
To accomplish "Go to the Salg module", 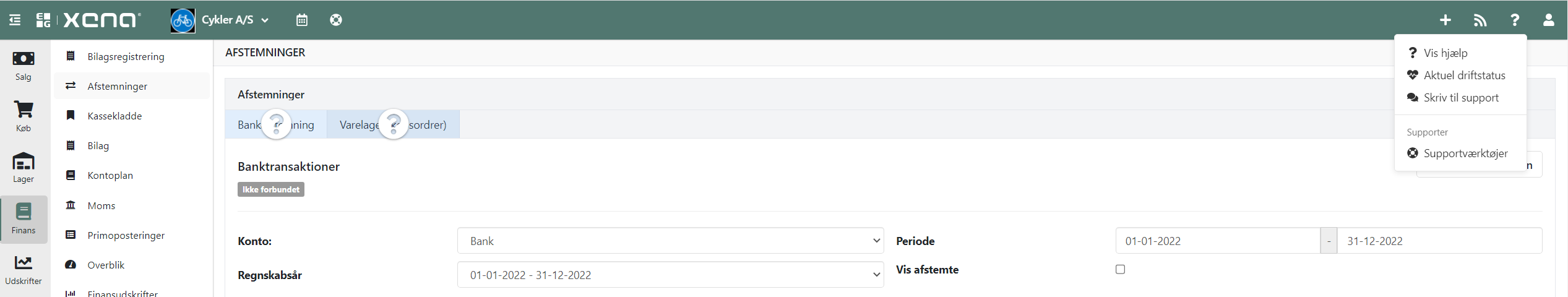I will tap(24, 66).
